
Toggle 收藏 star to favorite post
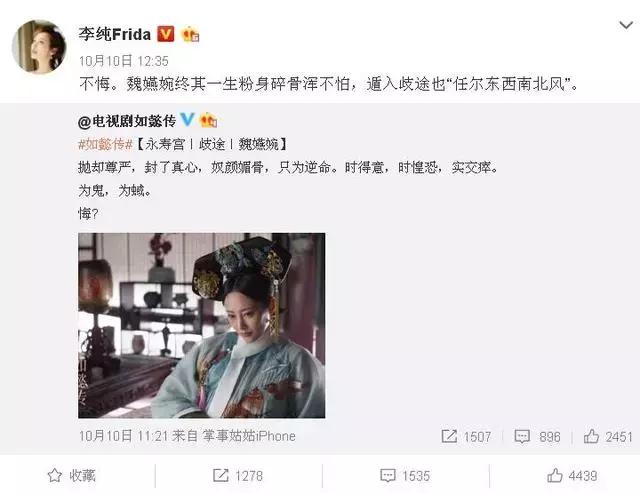tap(72, 476)
